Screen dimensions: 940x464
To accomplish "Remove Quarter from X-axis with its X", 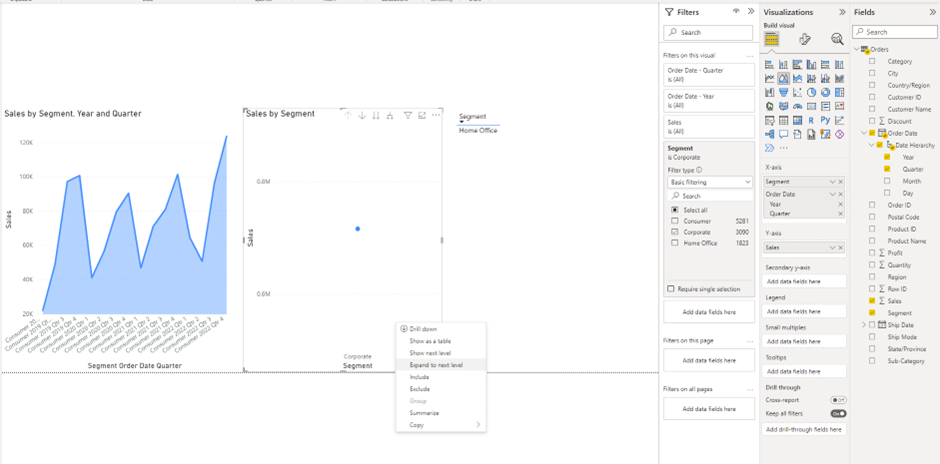I will pos(840,213).
